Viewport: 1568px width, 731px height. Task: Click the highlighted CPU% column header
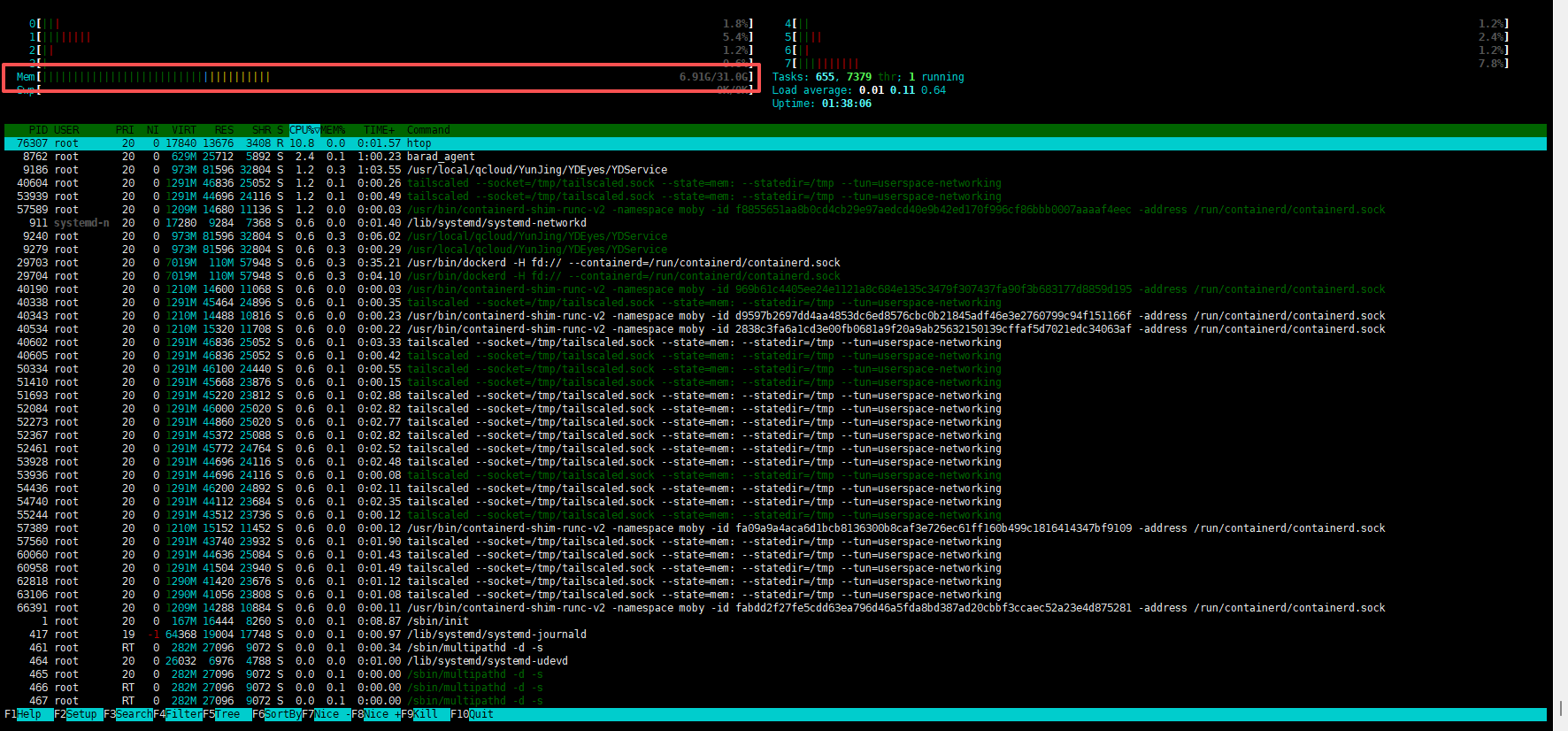coord(304,130)
